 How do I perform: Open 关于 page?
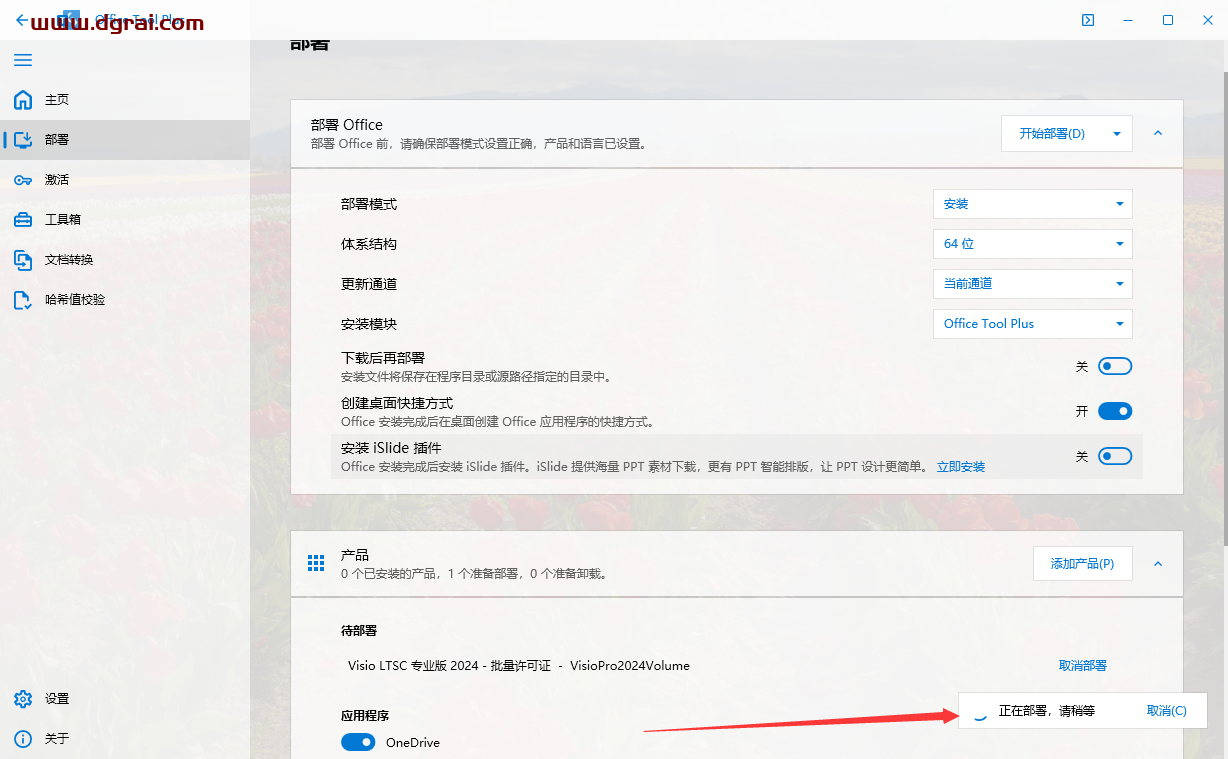click(125, 739)
